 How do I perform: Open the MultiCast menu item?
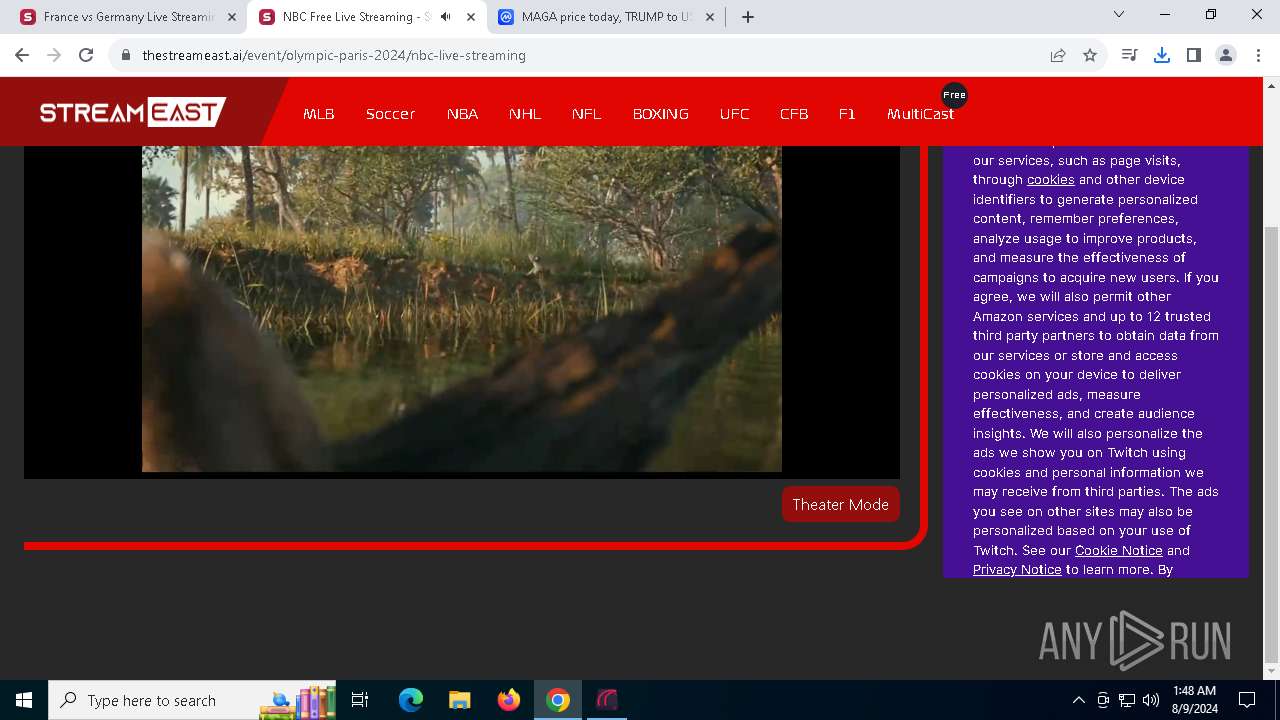pyautogui.click(x=920, y=114)
